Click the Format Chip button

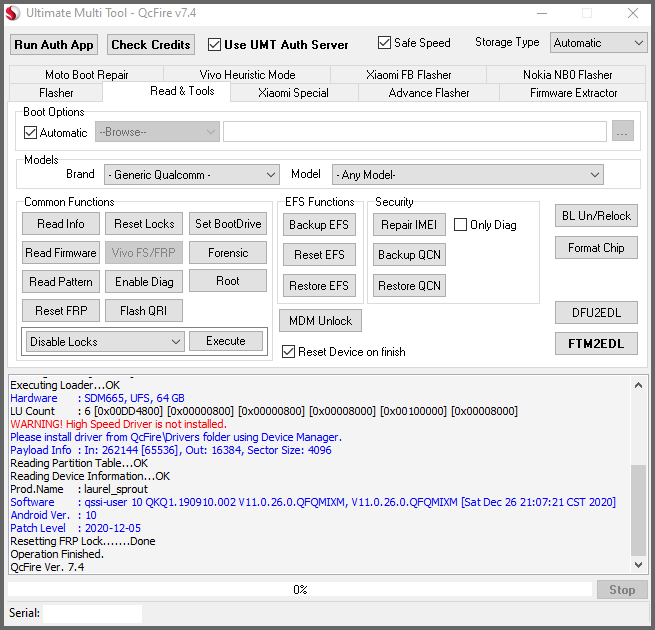click(x=596, y=248)
